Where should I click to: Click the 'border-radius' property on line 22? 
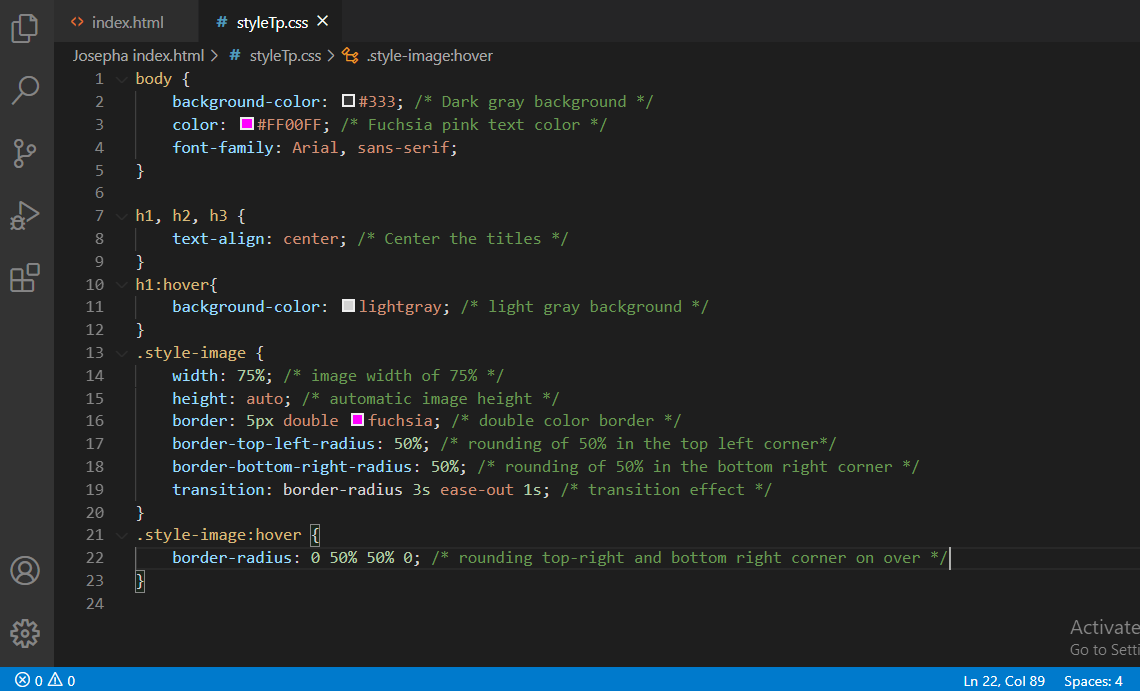[x=232, y=558]
